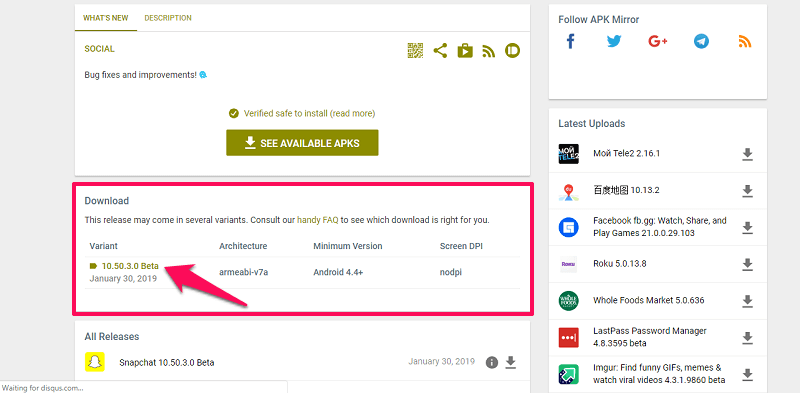This screenshot has height=393, width=800.
Task: Open Мой Tele2 2.16.1 listing
Action: [627, 153]
